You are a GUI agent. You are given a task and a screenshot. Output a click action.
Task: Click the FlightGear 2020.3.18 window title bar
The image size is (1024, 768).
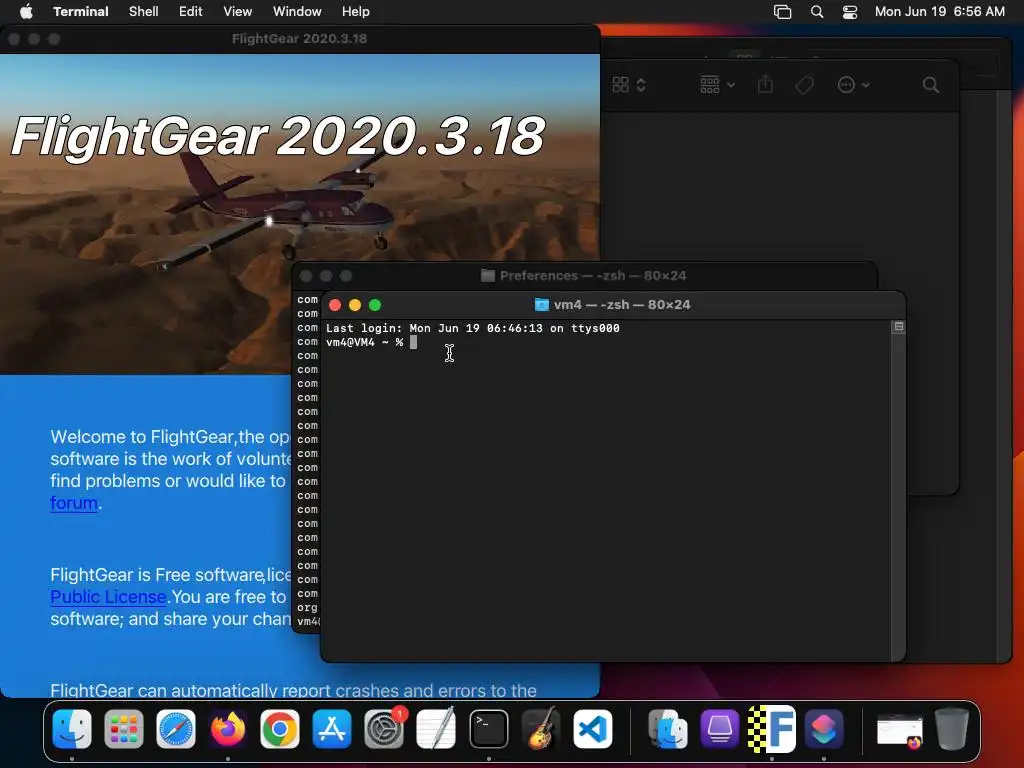[x=300, y=39]
